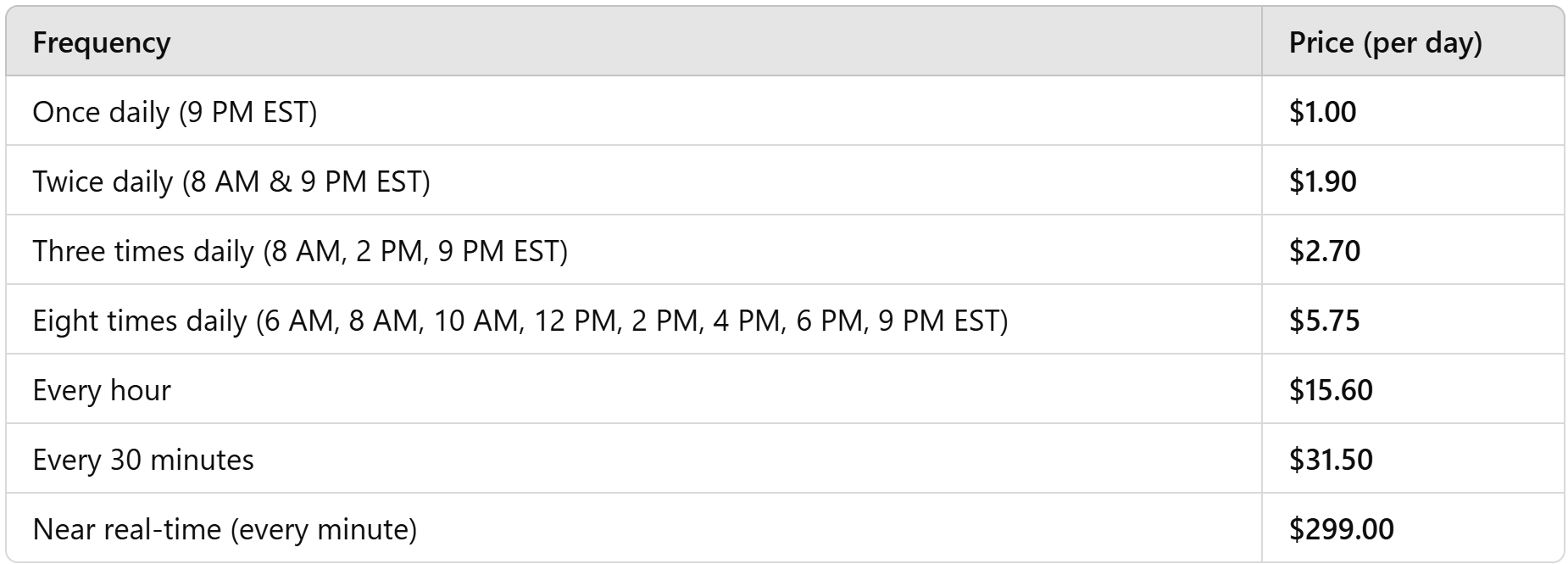Click the $31.50 price value
The image size is (1568, 564).
[1331, 460]
